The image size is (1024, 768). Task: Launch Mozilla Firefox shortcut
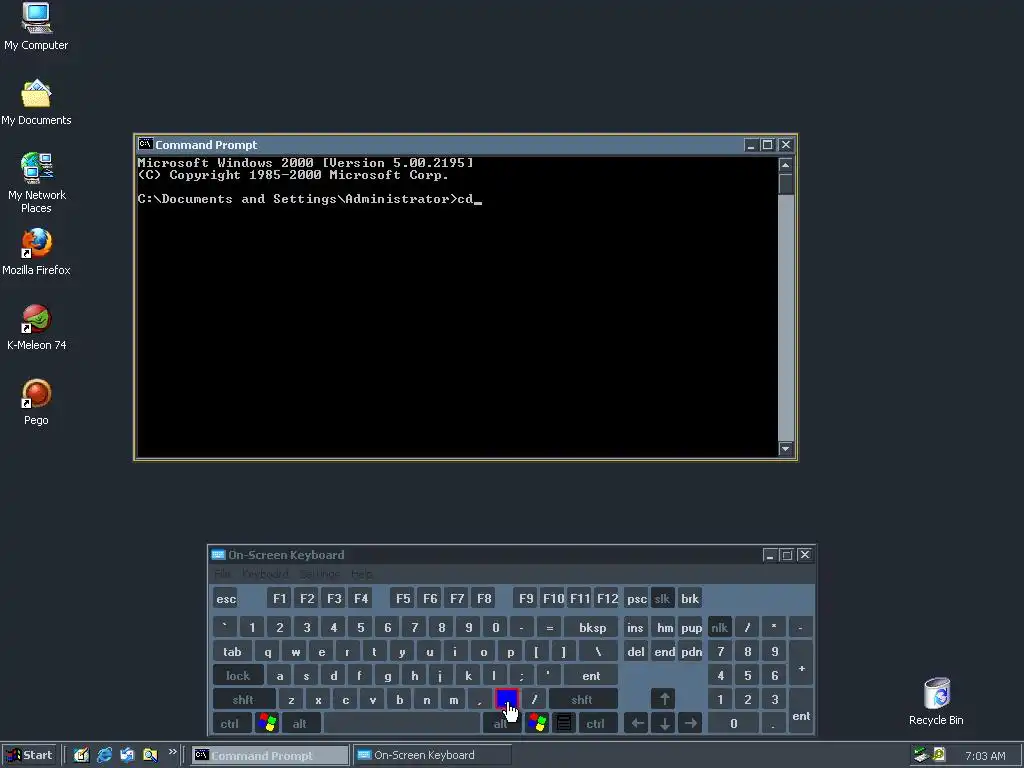[x=36, y=252]
